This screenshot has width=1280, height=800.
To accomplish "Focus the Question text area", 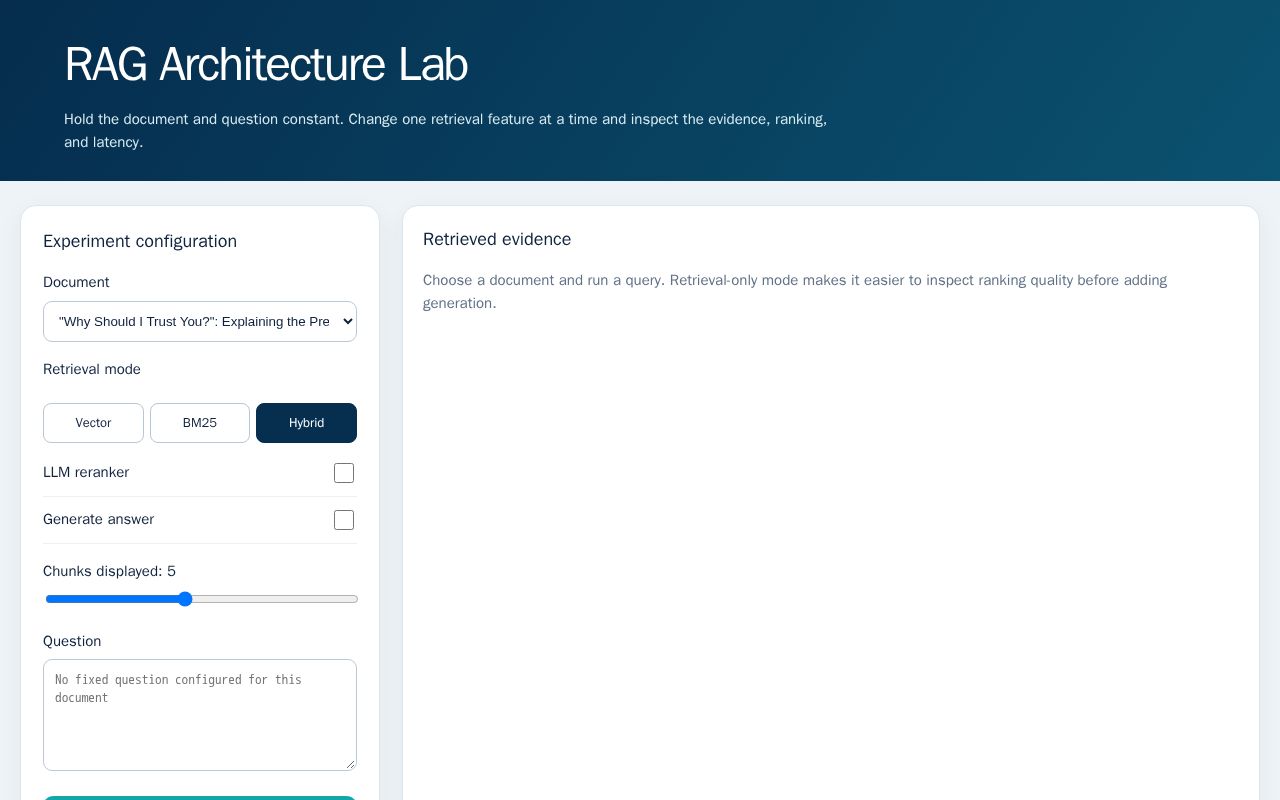I will [x=199, y=715].
